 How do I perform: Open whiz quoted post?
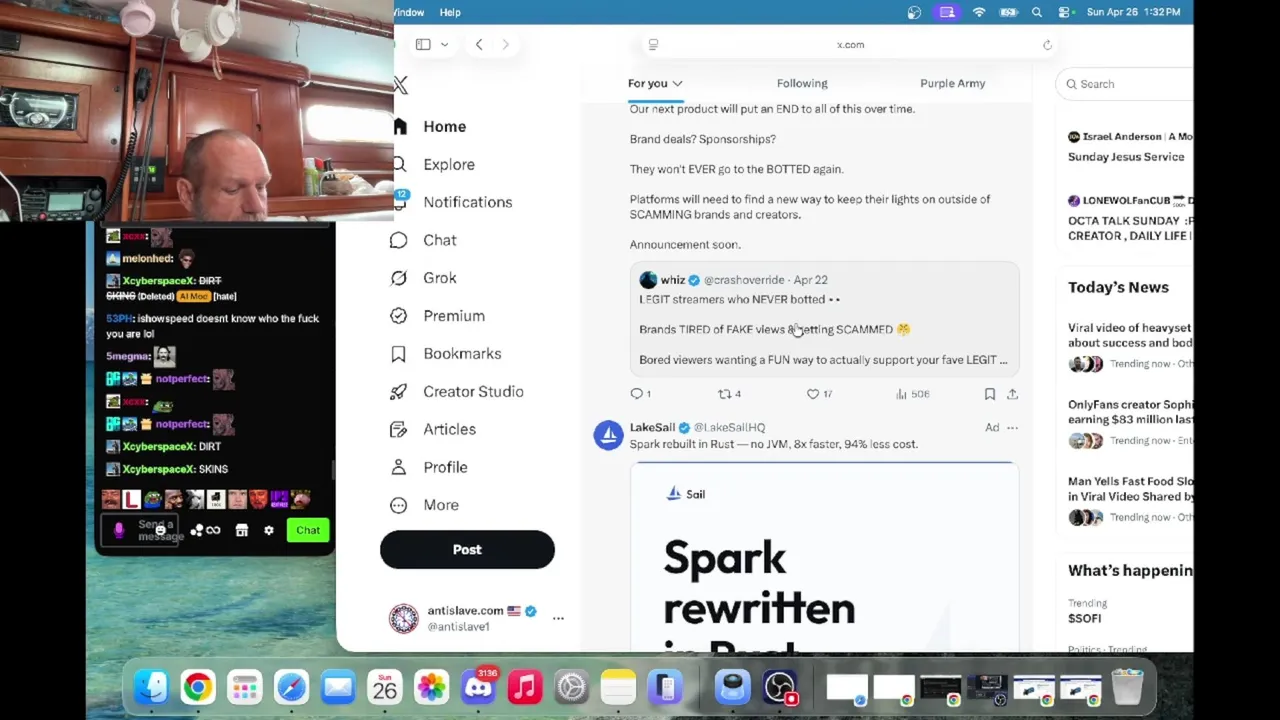pos(824,319)
